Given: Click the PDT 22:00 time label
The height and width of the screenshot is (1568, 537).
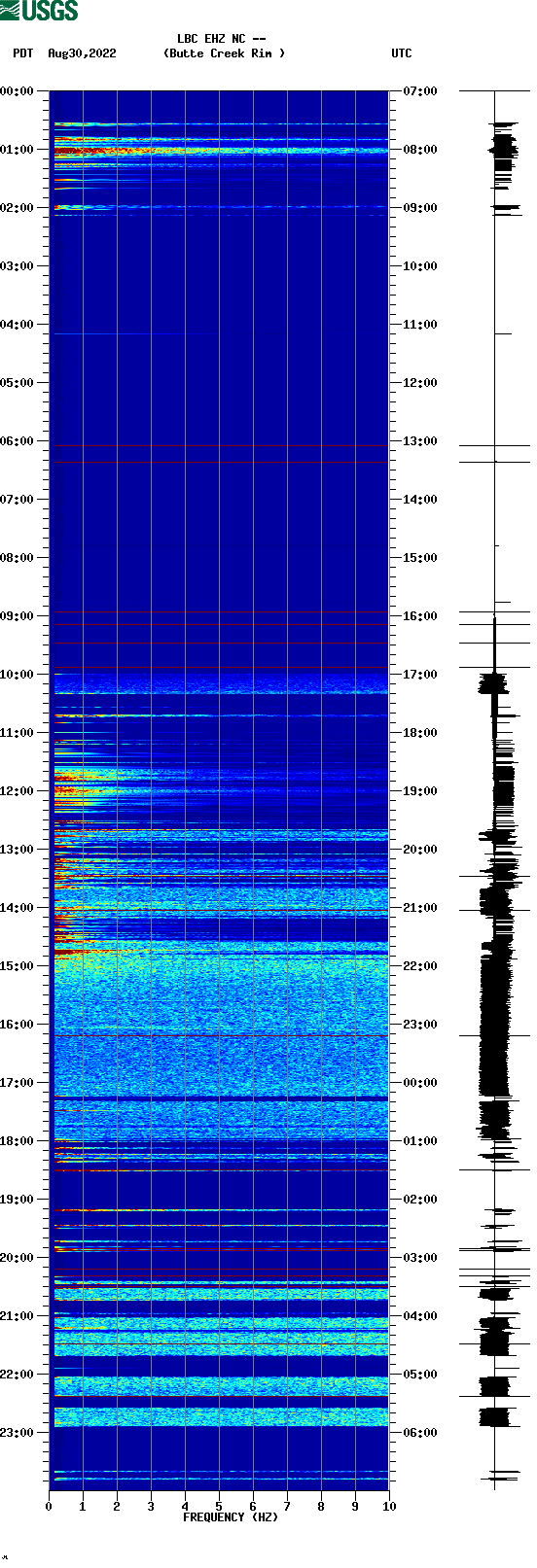Looking at the screenshot, I should pos(18,1375).
